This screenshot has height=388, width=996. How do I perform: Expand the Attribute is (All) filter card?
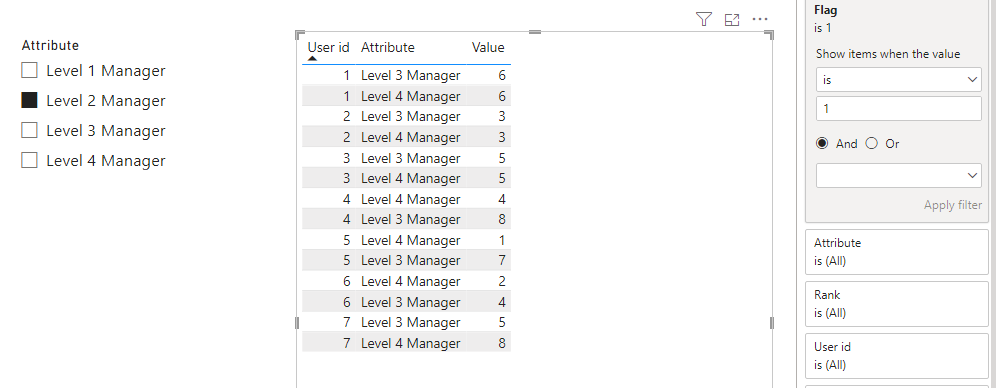897,251
